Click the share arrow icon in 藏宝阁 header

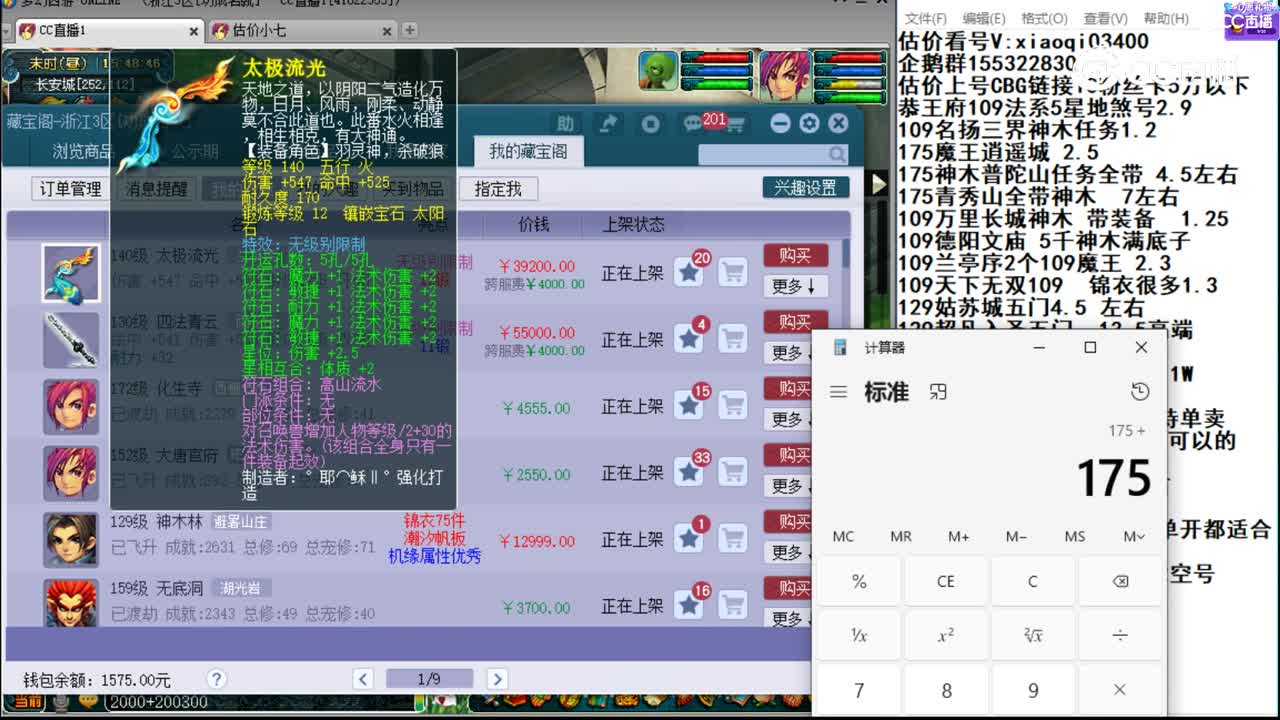608,124
